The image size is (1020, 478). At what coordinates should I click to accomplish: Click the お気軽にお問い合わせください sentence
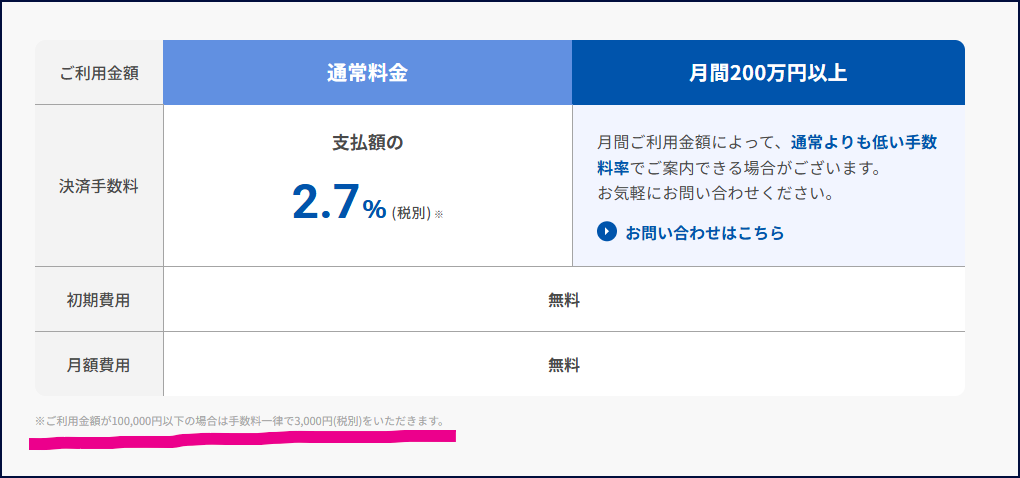point(715,192)
